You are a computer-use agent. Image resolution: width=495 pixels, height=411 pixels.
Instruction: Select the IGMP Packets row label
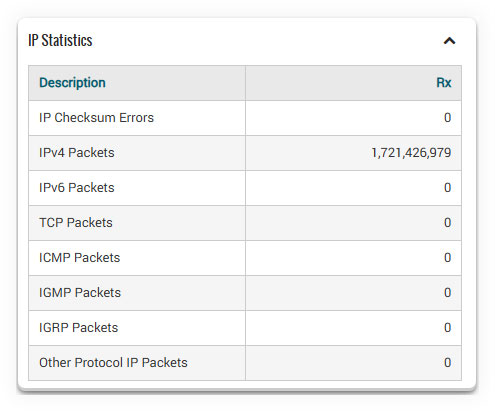[x=80, y=293]
